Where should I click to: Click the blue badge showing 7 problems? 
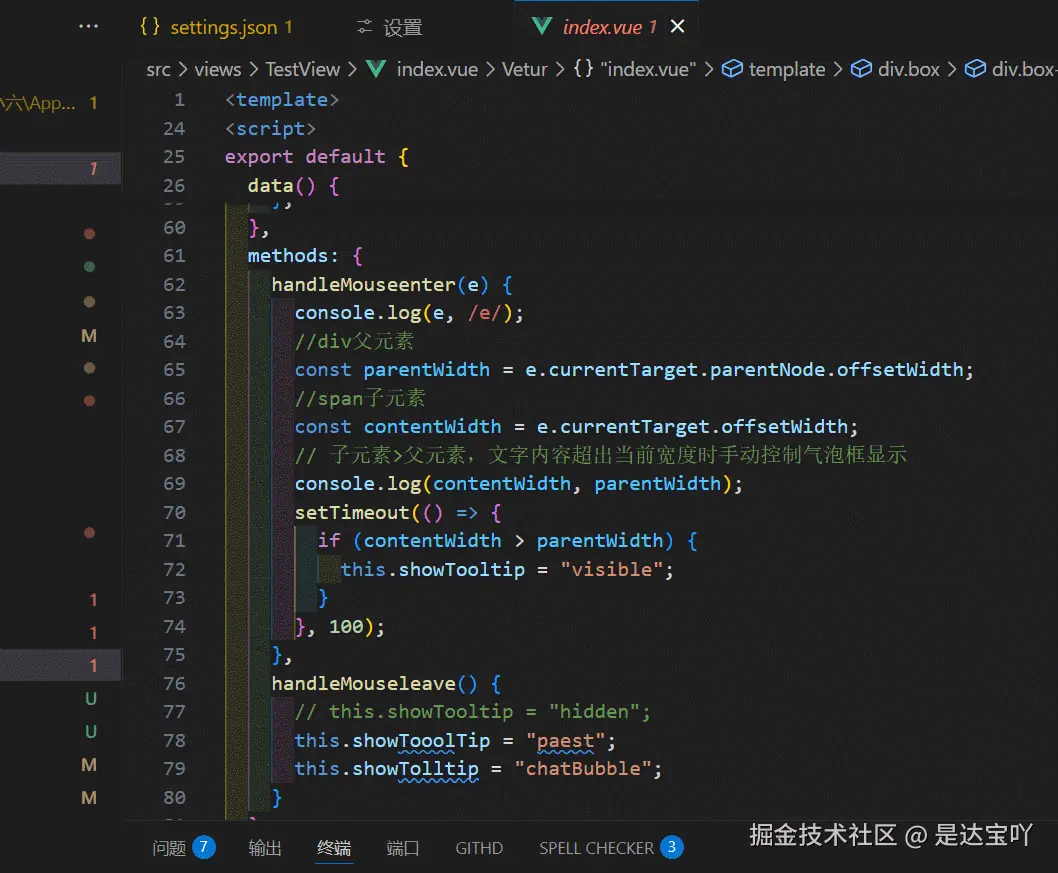pos(203,847)
